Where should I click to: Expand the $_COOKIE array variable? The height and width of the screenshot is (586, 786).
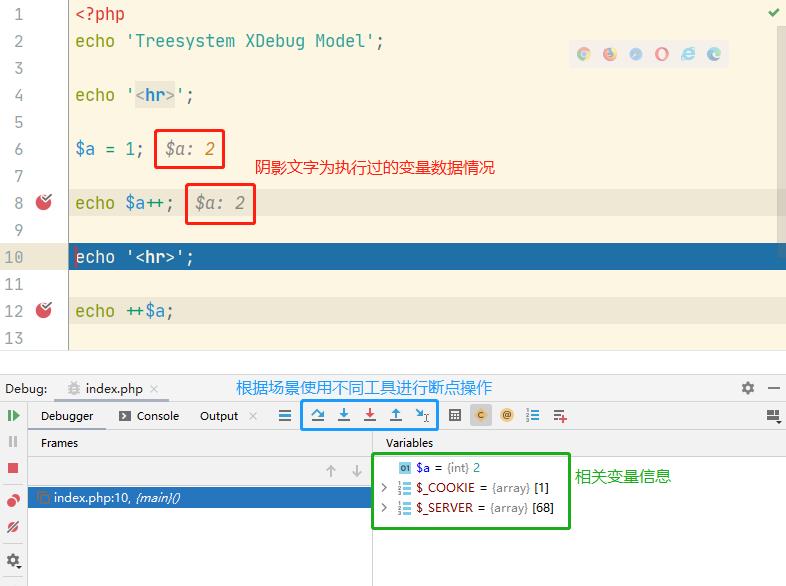click(x=384, y=487)
